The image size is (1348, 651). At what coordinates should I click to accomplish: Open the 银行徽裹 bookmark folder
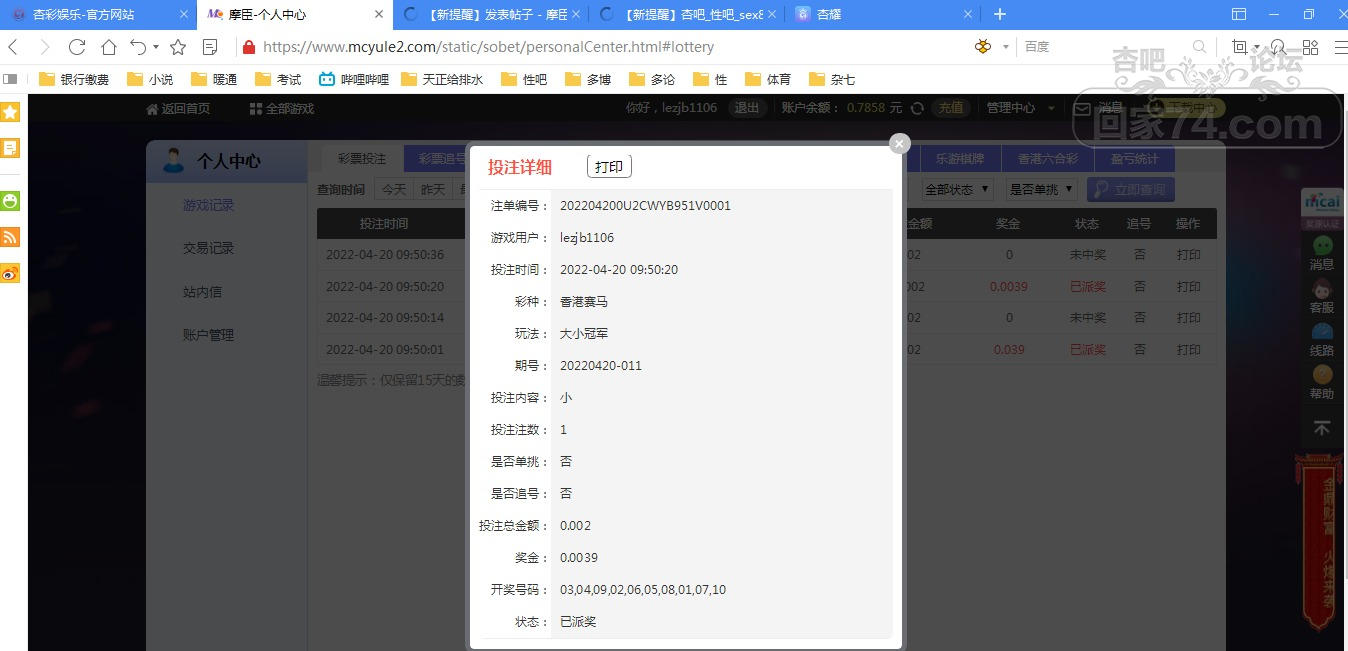(75, 79)
